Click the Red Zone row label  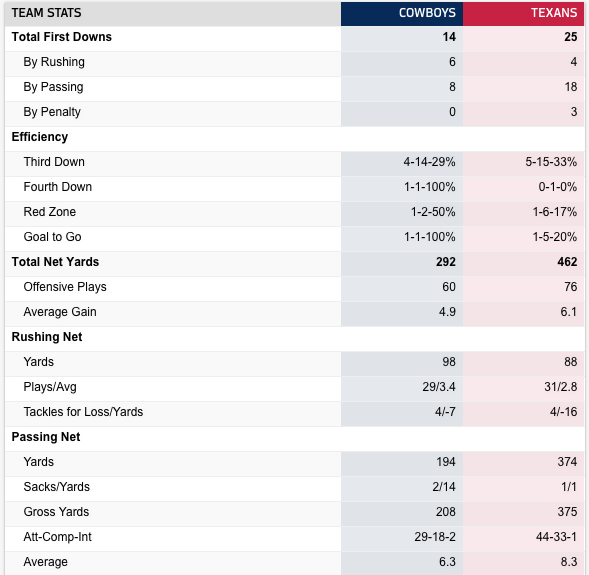tap(50, 212)
